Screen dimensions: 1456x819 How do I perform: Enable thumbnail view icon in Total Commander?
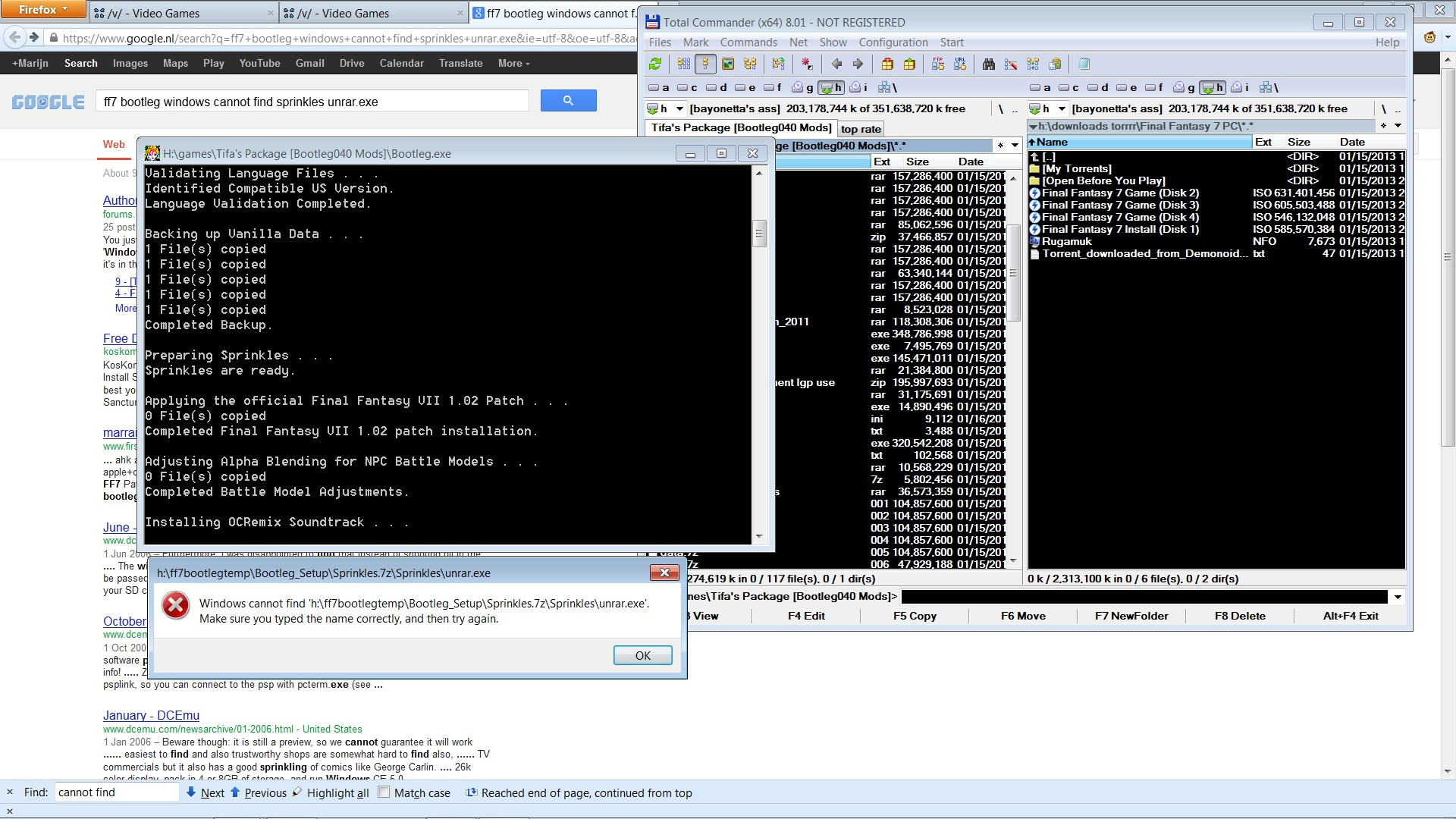coord(728,64)
